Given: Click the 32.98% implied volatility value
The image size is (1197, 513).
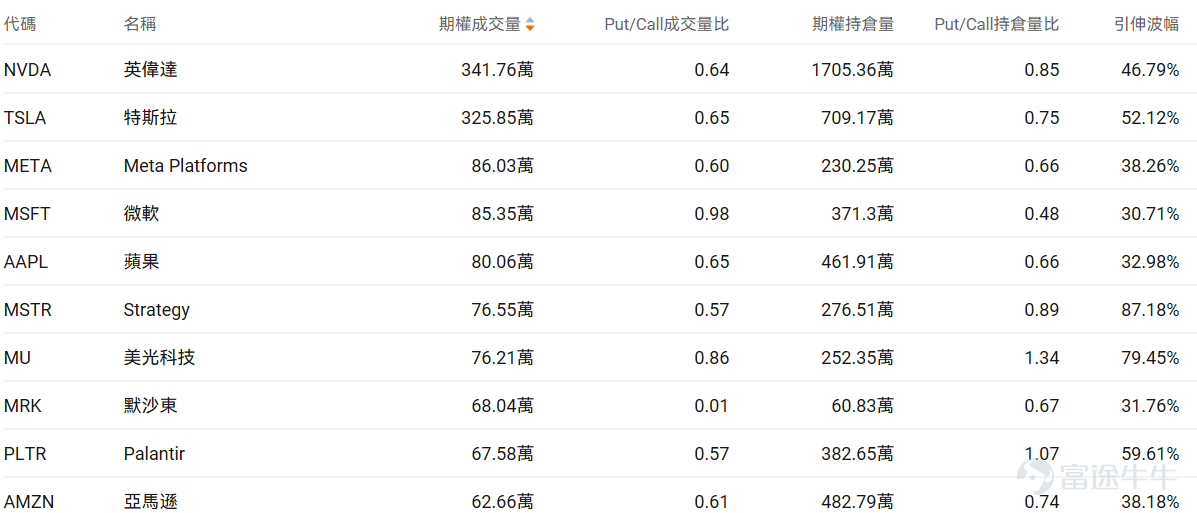Looking at the screenshot, I should coord(1150,263).
